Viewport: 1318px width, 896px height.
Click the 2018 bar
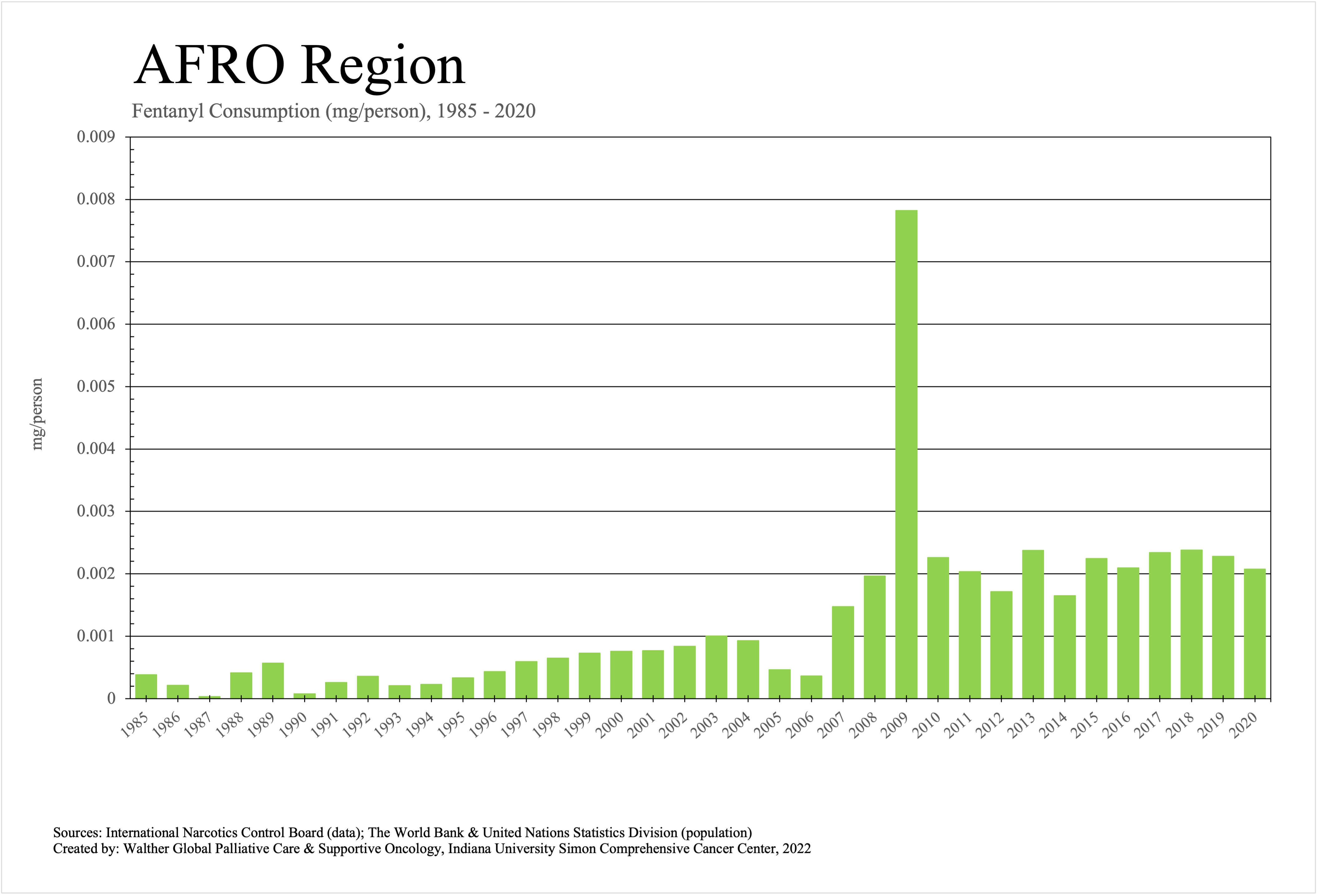(x=1191, y=624)
